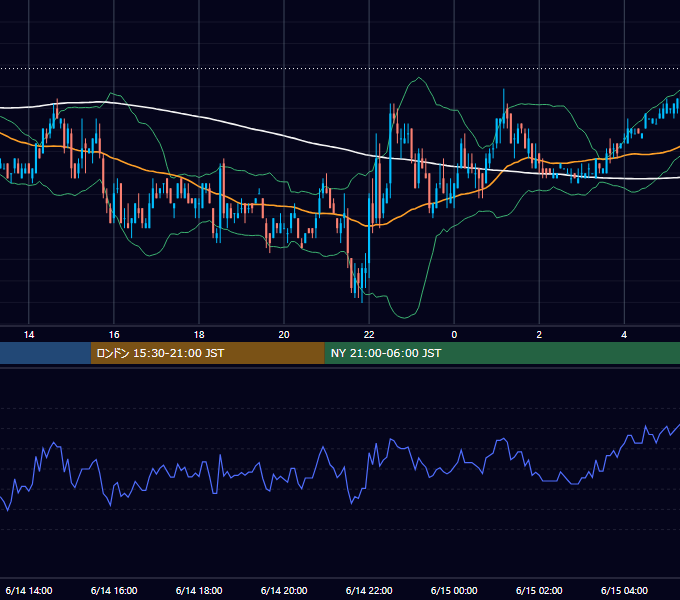The width and height of the screenshot is (680, 600).
Task: Click the 6/15 04:00 date label
Action: 624,591
